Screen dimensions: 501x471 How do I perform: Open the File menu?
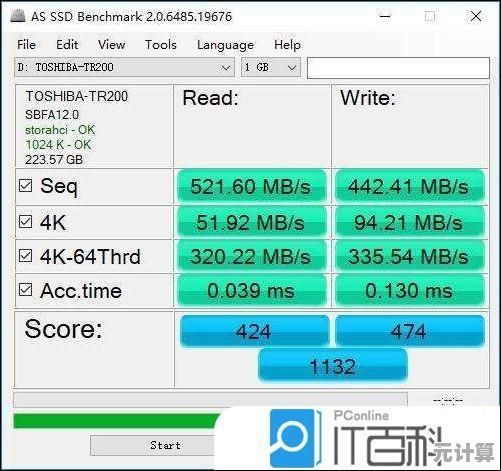[x=26, y=45]
